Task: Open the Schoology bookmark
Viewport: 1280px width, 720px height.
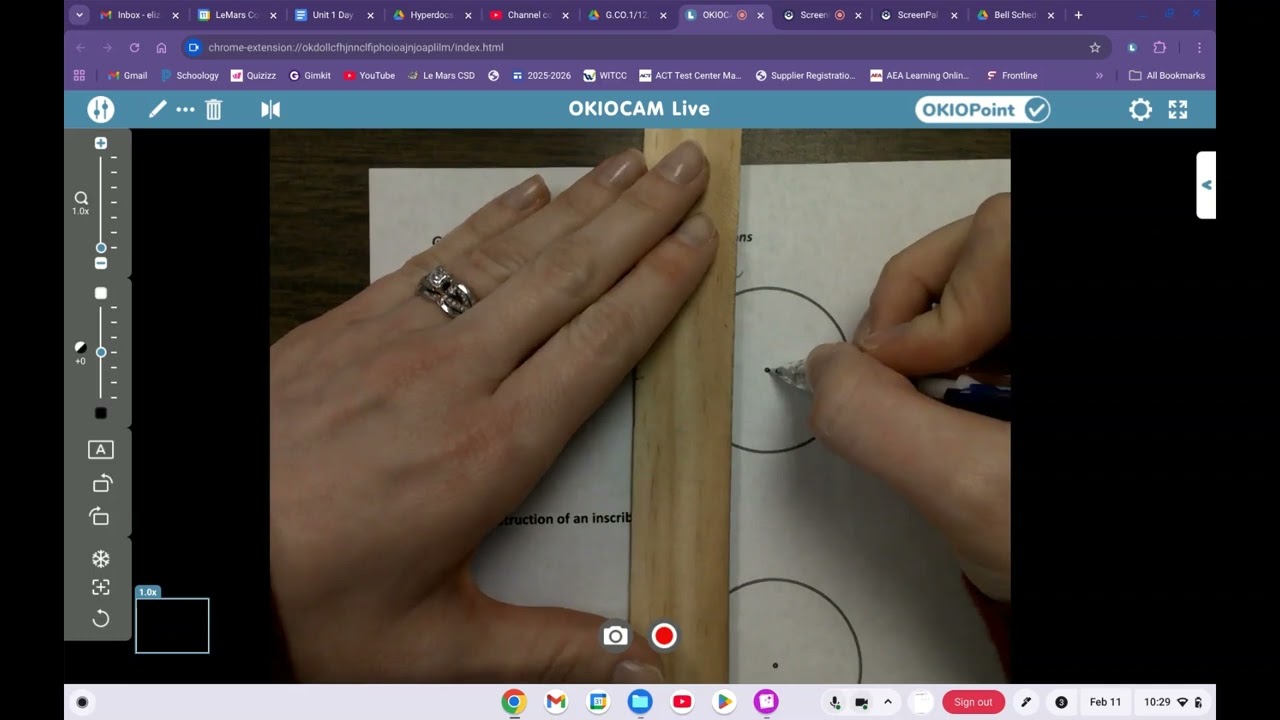Action: 189,75
